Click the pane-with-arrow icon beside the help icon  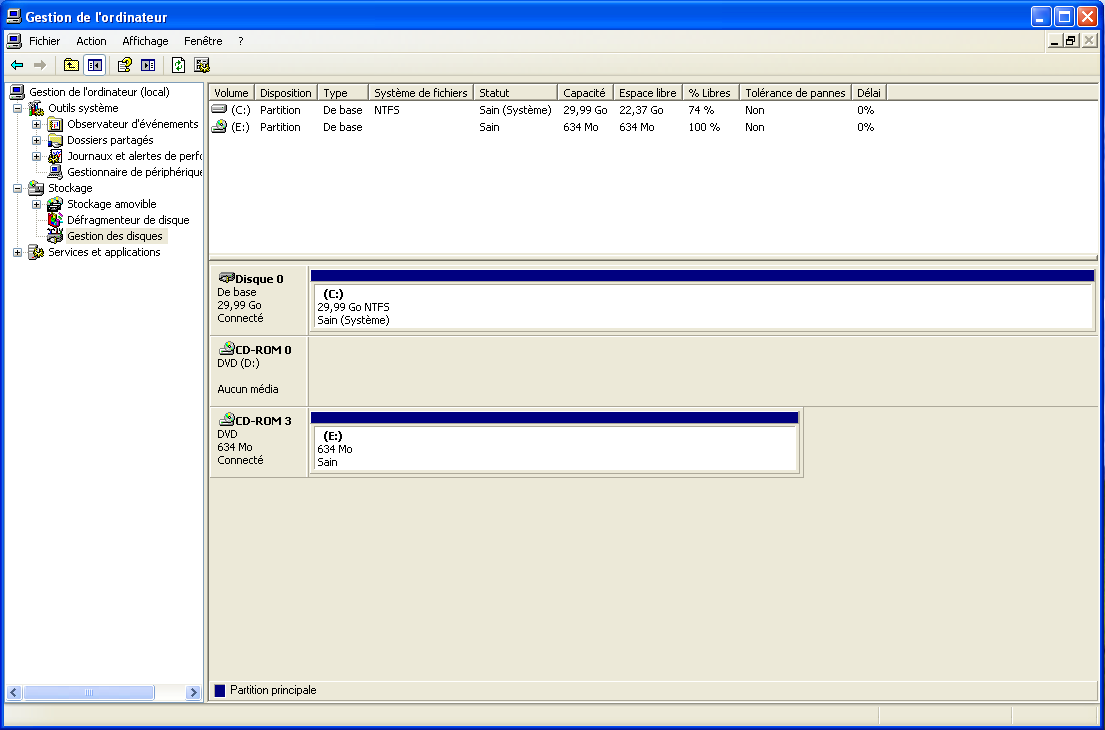click(x=148, y=66)
